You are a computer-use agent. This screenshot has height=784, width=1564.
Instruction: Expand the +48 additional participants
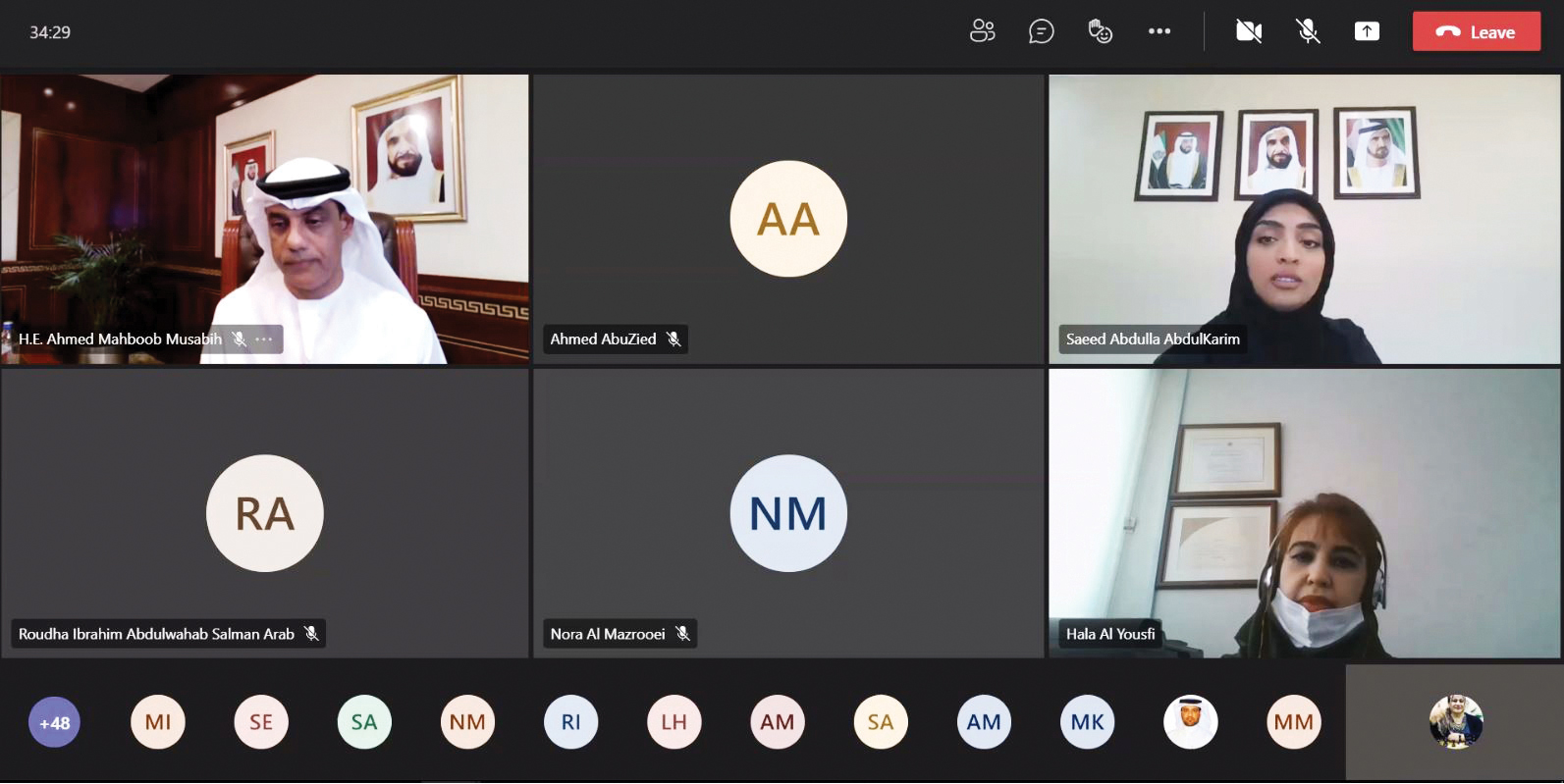point(54,723)
